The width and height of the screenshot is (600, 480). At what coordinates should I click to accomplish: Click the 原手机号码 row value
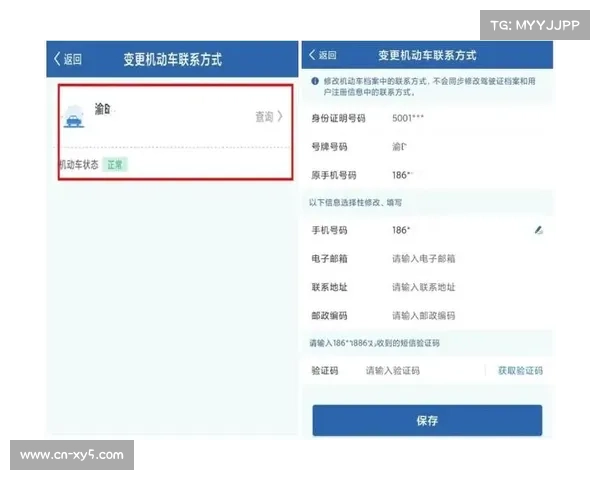pyautogui.click(x=402, y=175)
